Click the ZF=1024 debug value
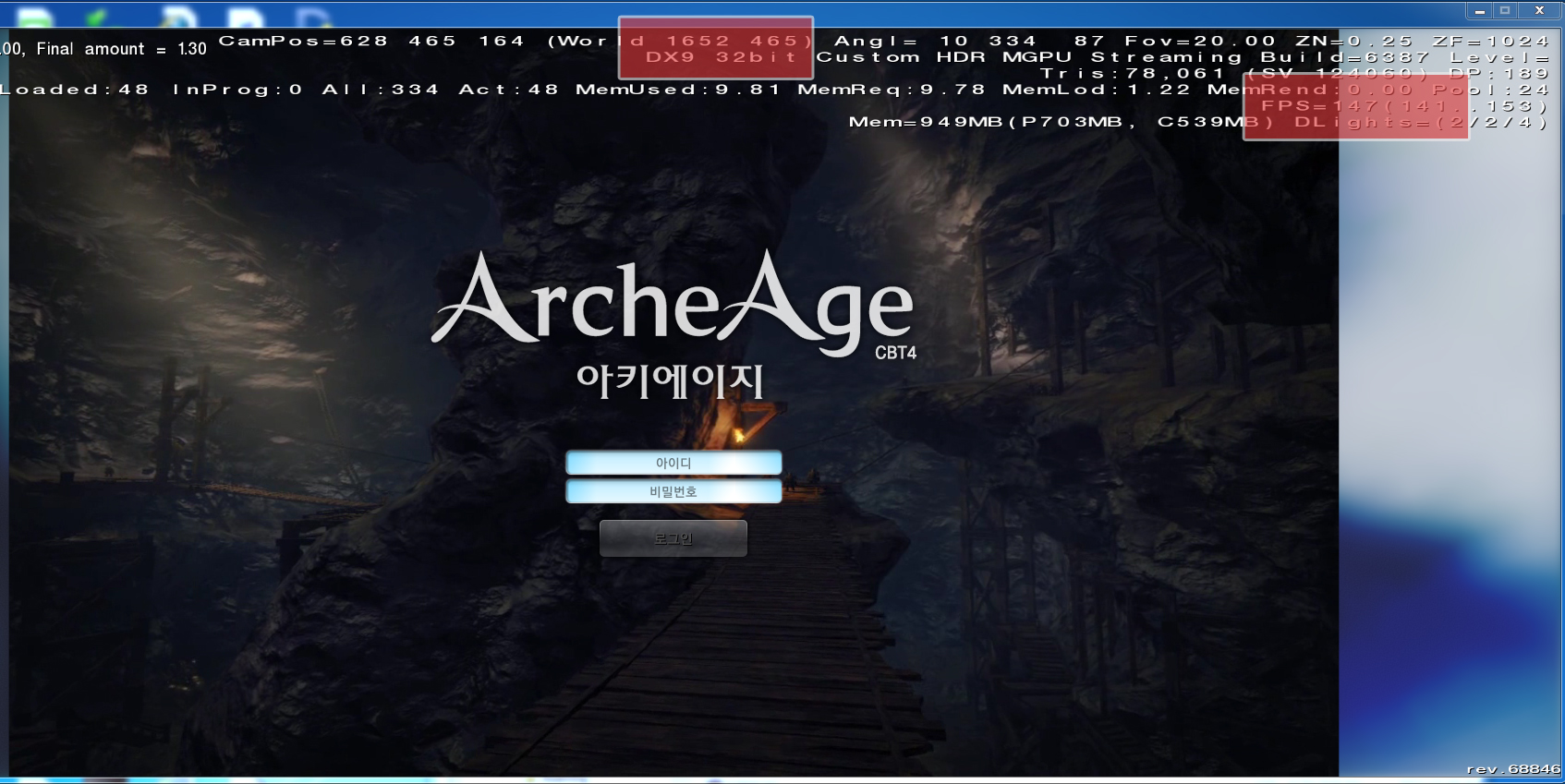The image size is (1565, 784). [x=1490, y=41]
